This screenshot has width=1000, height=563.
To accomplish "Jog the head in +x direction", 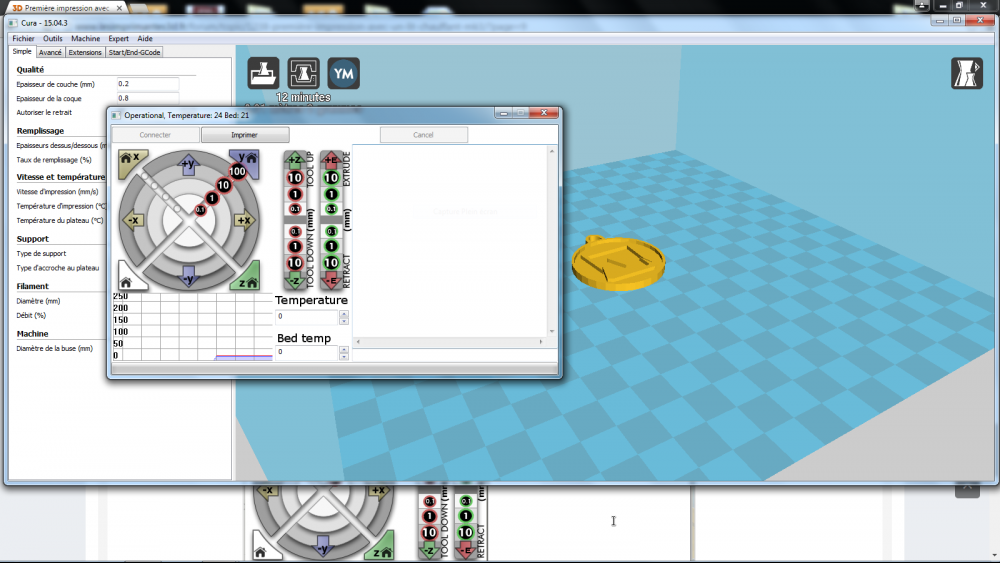I will 244,221.
